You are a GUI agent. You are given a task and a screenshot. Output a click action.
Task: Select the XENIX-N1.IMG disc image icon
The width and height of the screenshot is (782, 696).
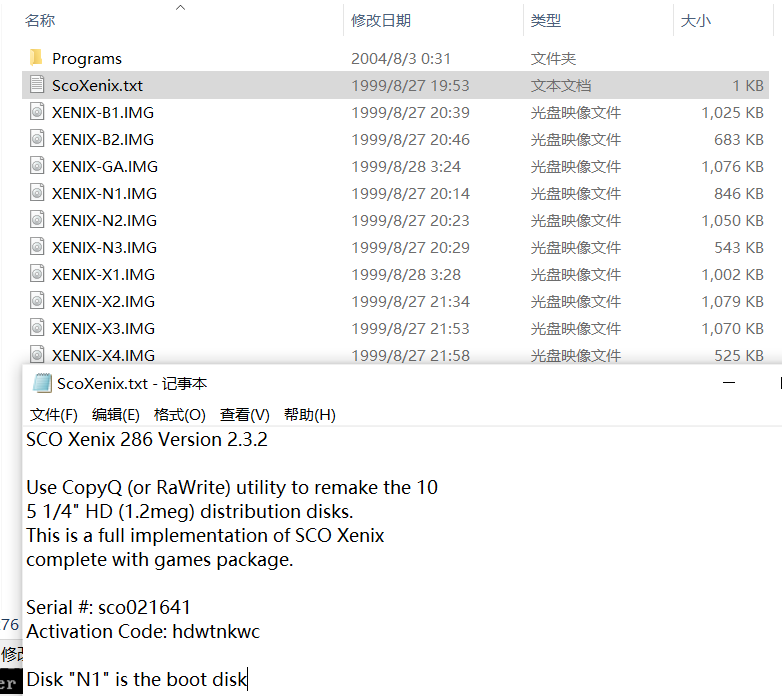point(37,192)
